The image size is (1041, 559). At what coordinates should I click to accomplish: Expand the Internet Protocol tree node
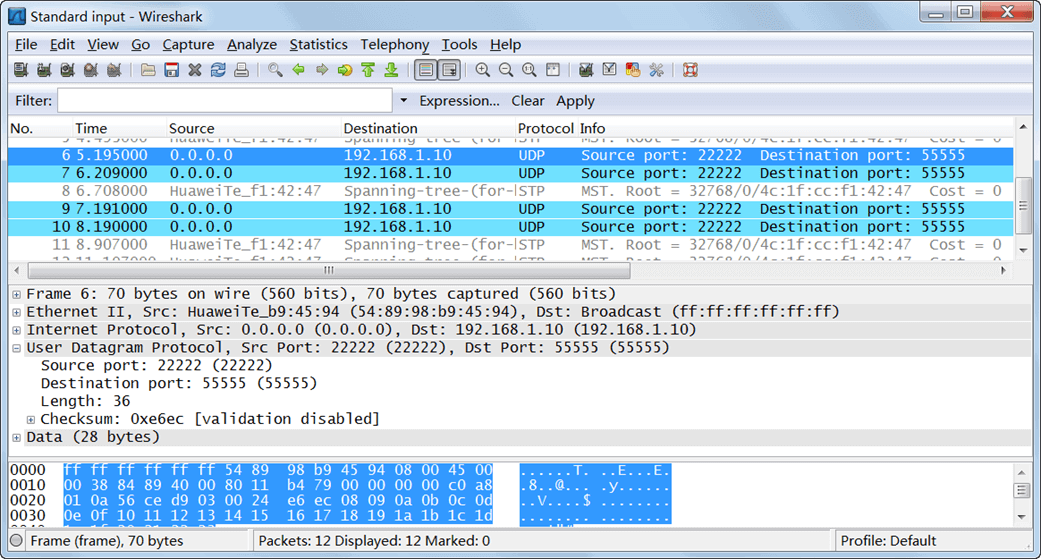[x=17, y=330]
